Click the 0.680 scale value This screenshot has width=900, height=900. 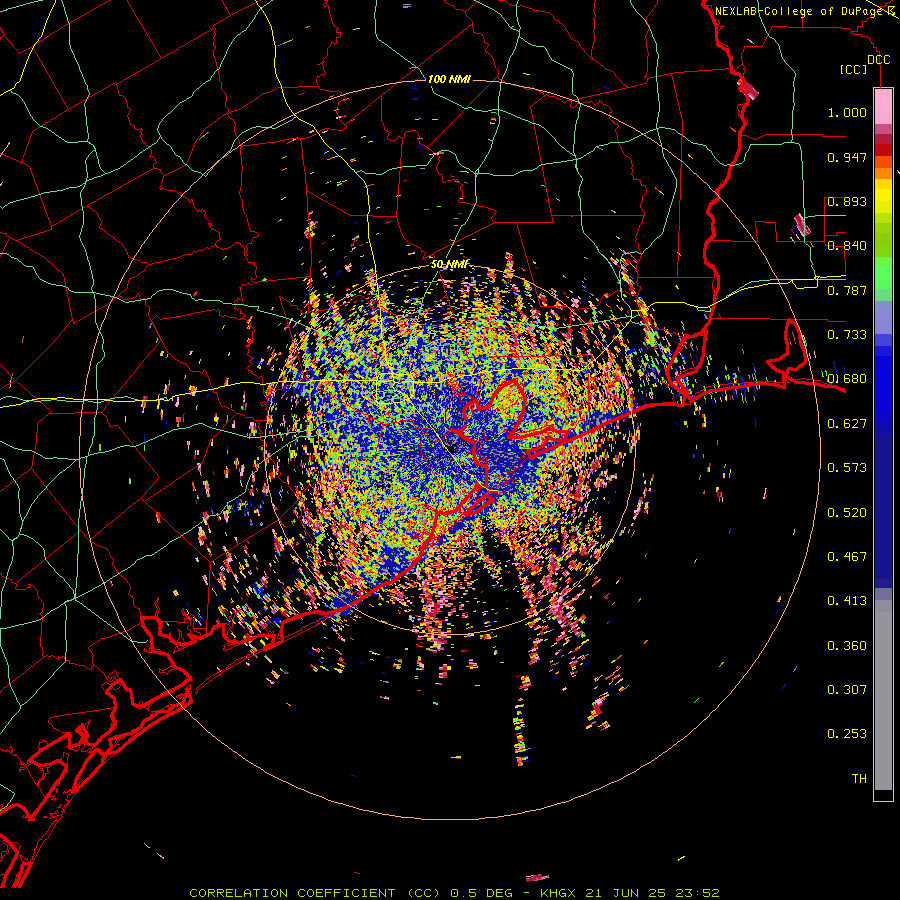click(x=847, y=379)
